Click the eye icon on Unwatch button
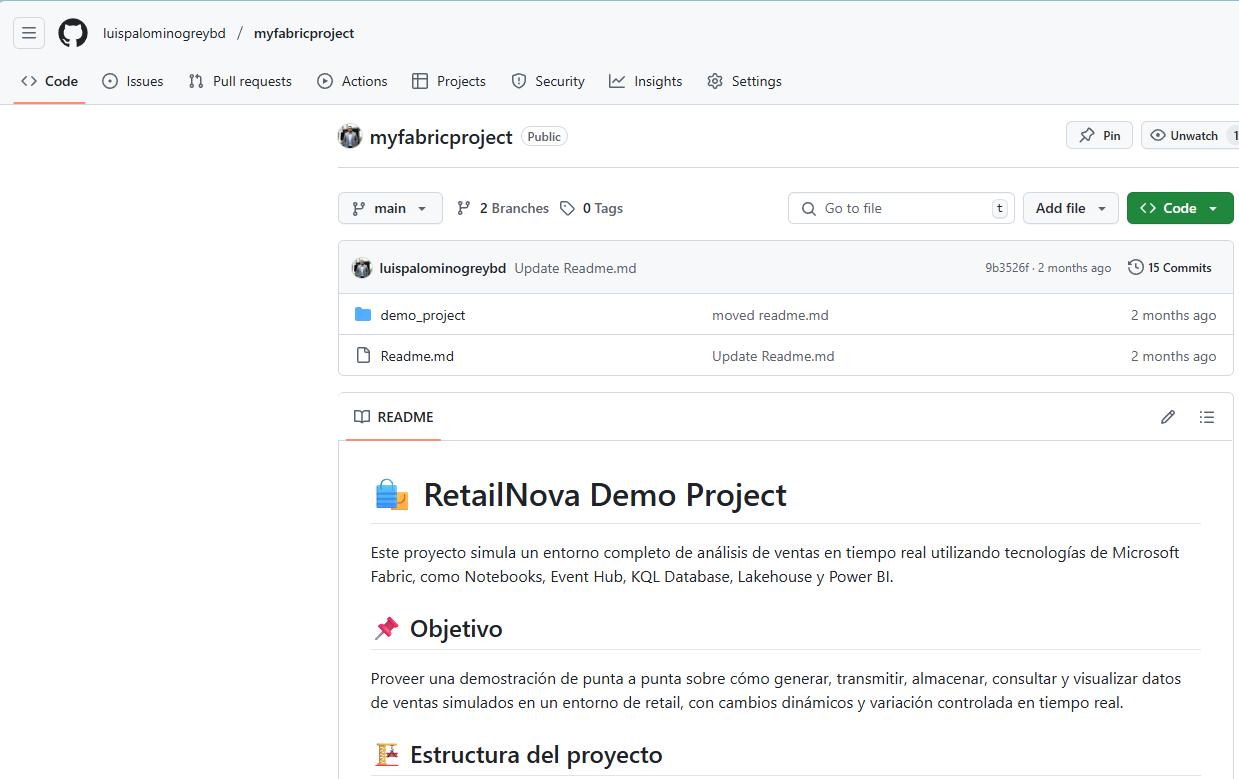The height and width of the screenshot is (779, 1239). click(1158, 135)
